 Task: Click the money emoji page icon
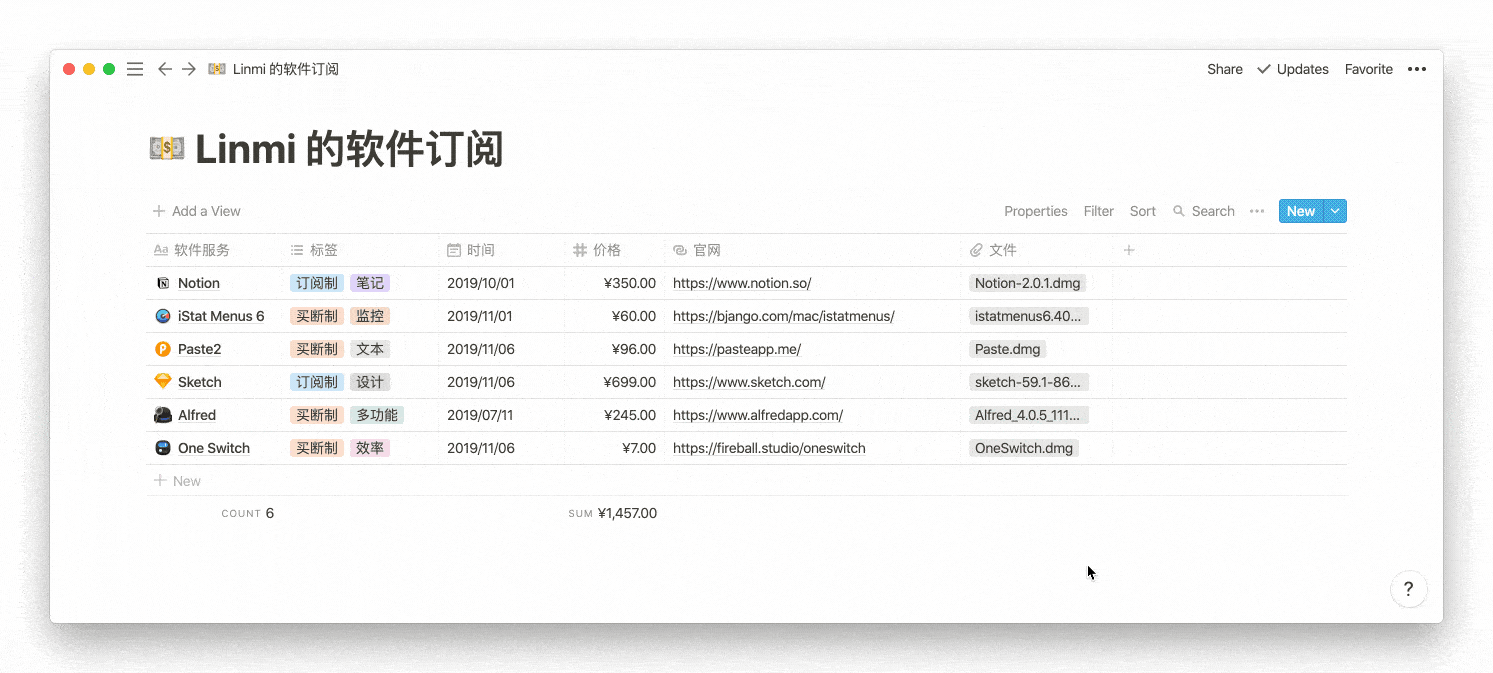pos(167,149)
